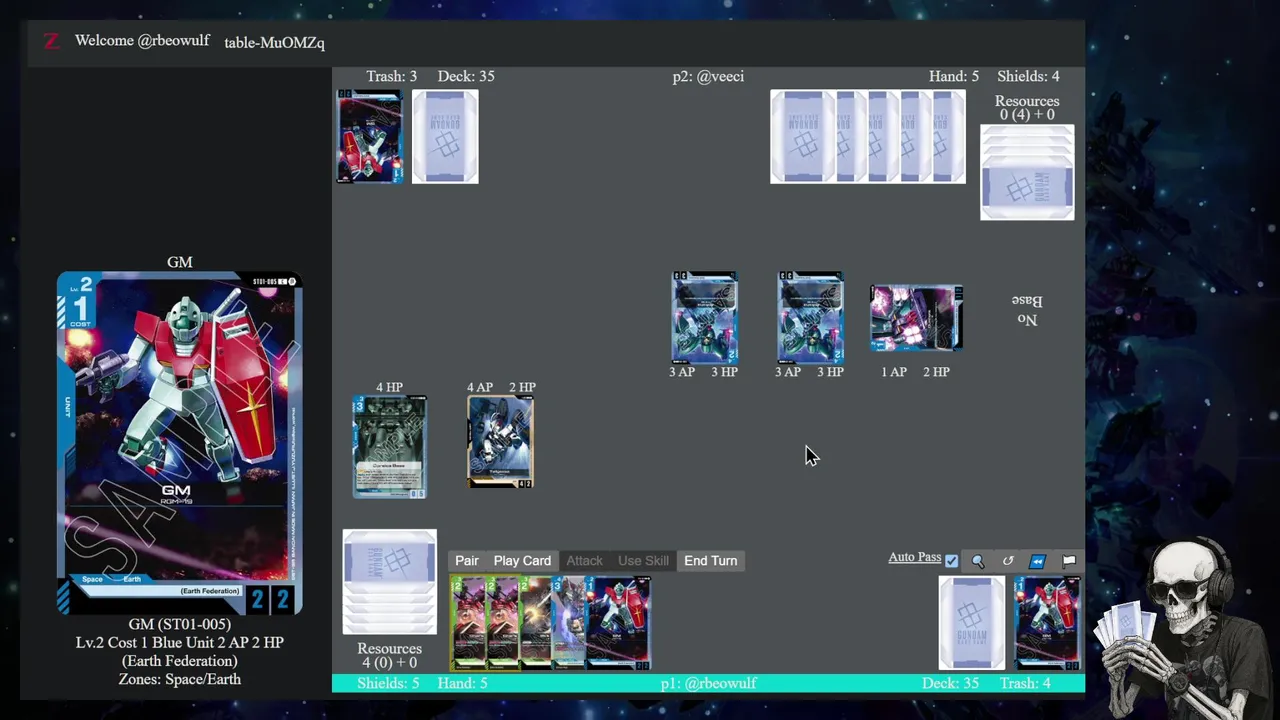The width and height of the screenshot is (1280, 720).
Task: Target the opponent's leftmost 3 AP 3 HP unit
Action: 704,317
